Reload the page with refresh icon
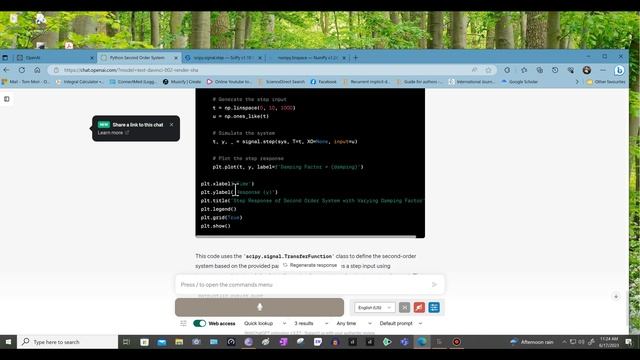 pos(22,70)
